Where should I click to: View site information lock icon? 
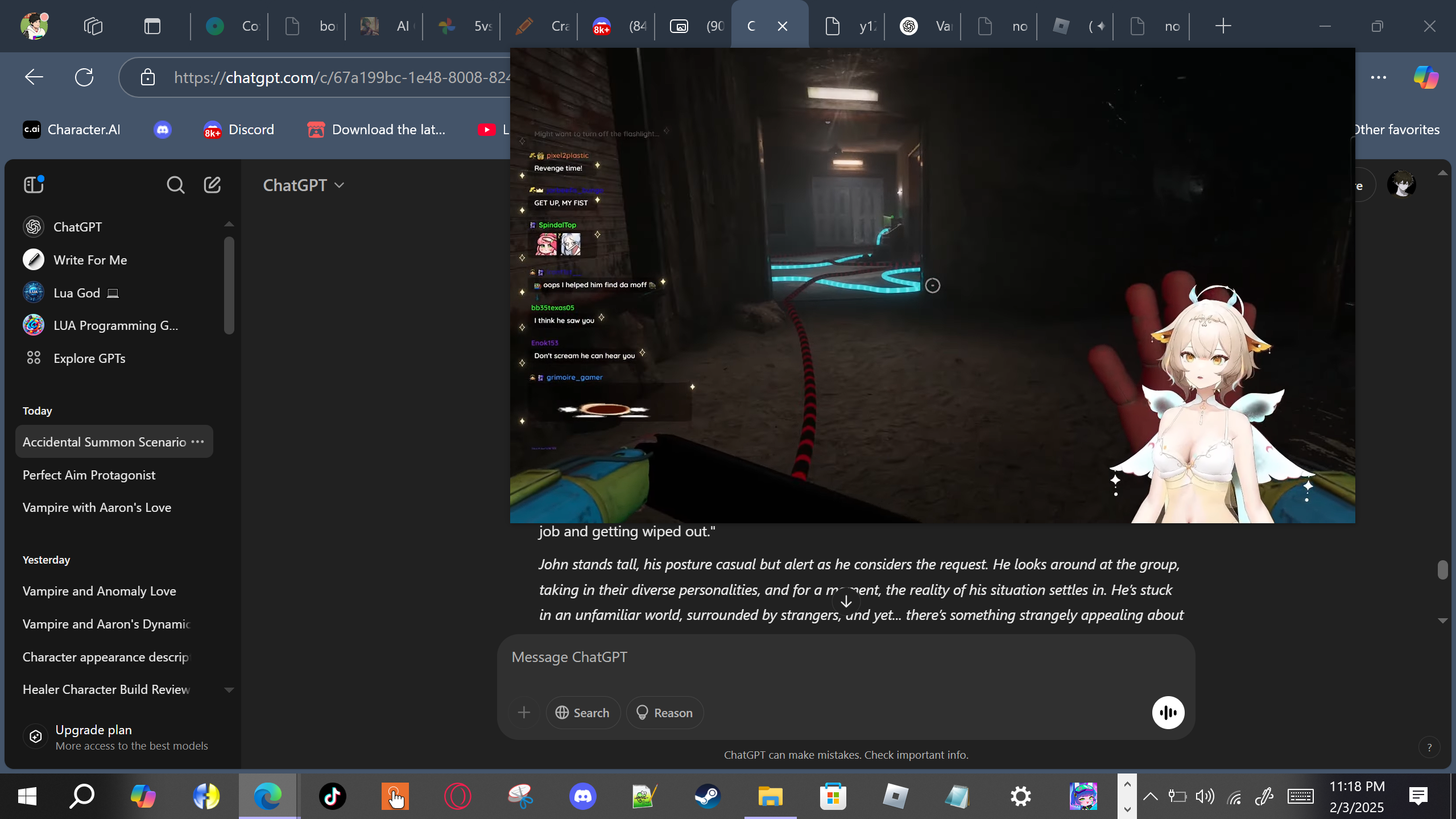click(x=148, y=77)
